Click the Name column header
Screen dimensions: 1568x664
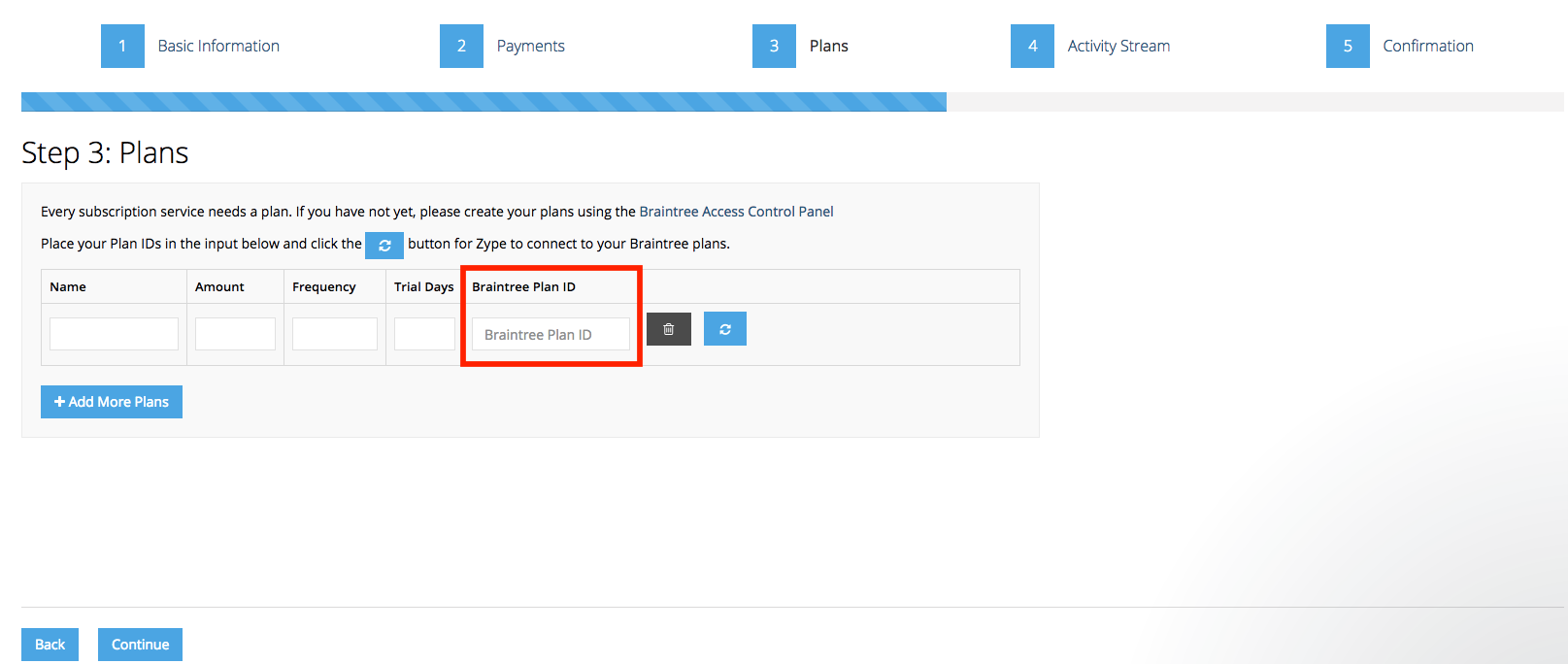pos(68,286)
